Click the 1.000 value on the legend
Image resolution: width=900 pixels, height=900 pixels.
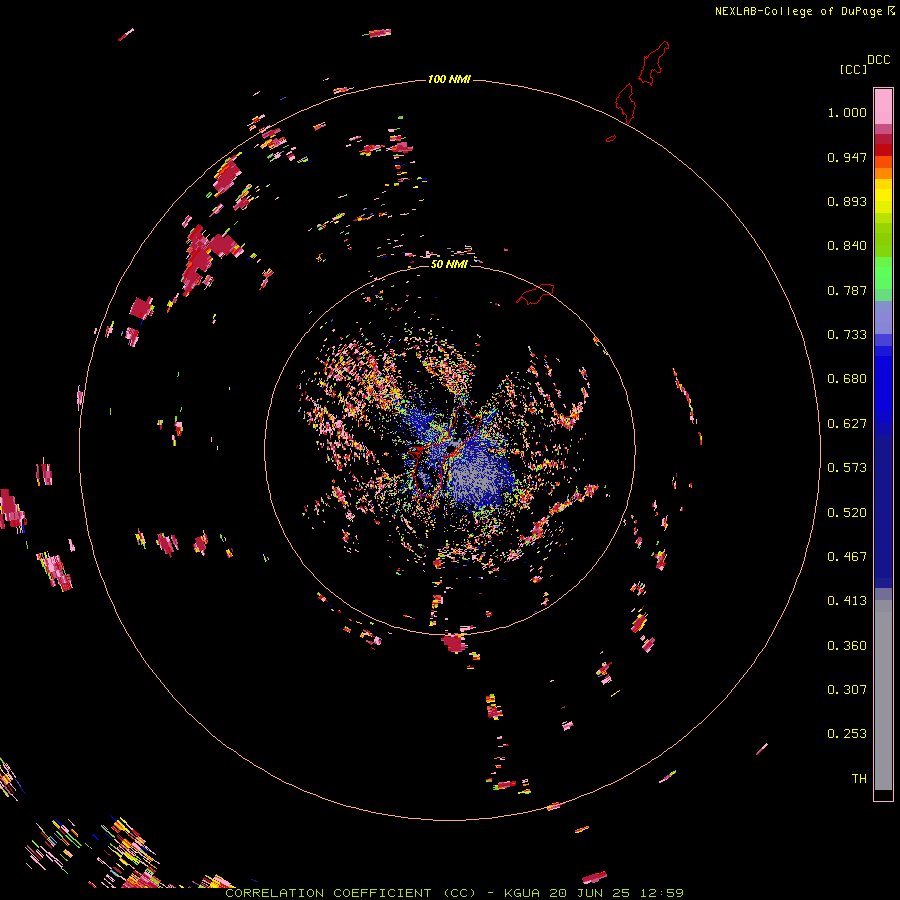click(x=847, y=112)
